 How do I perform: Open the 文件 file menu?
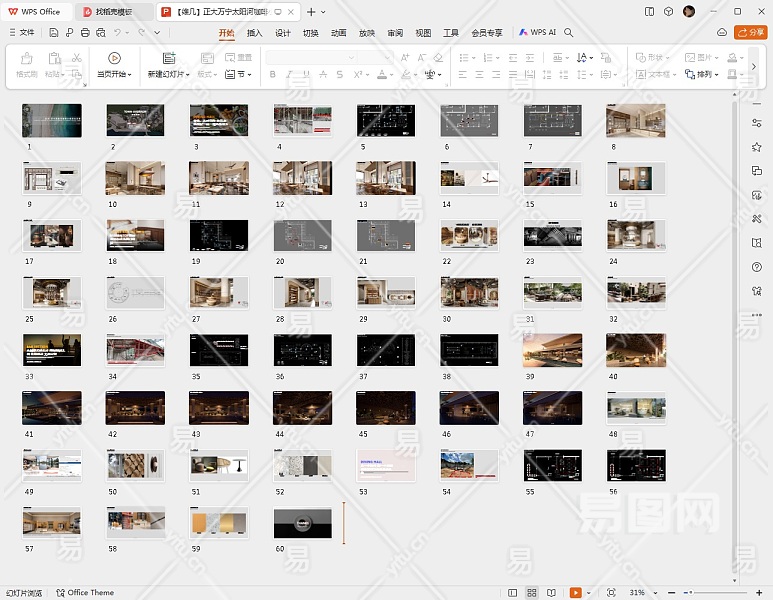[21, 32]
